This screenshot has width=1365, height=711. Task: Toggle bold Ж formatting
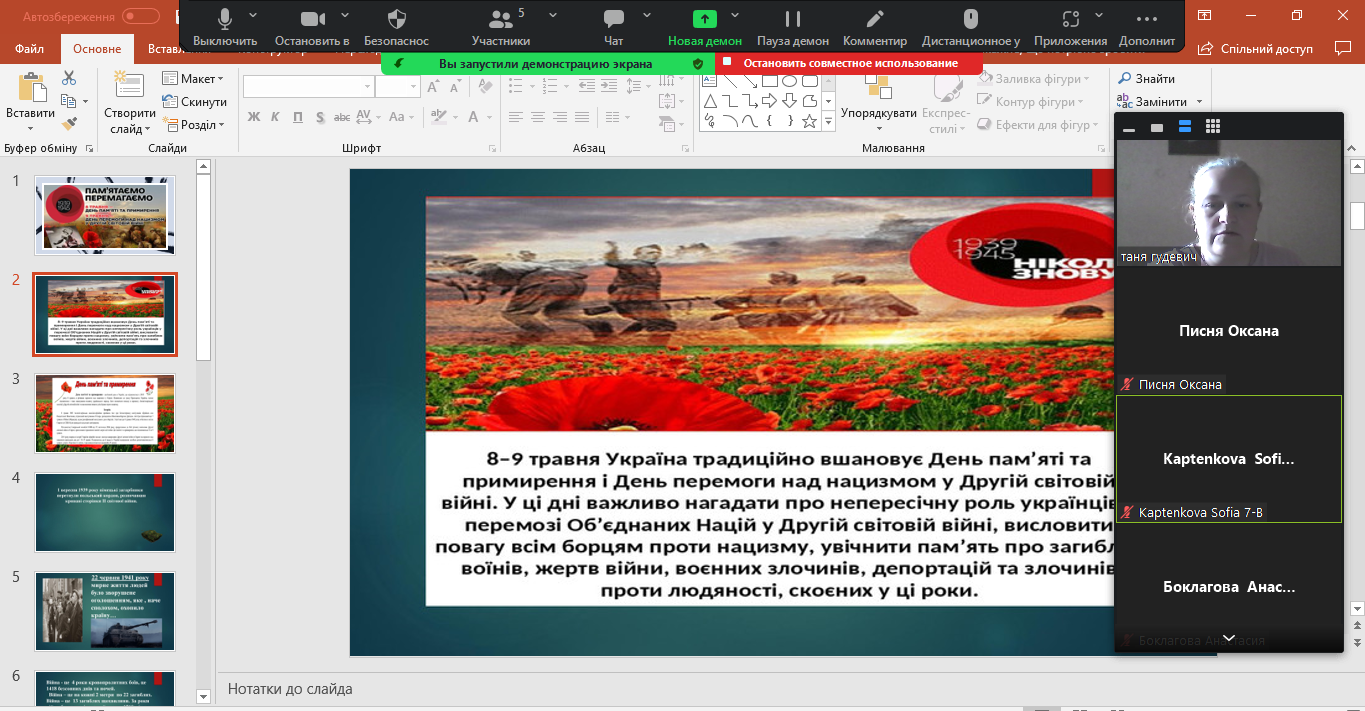253,117
